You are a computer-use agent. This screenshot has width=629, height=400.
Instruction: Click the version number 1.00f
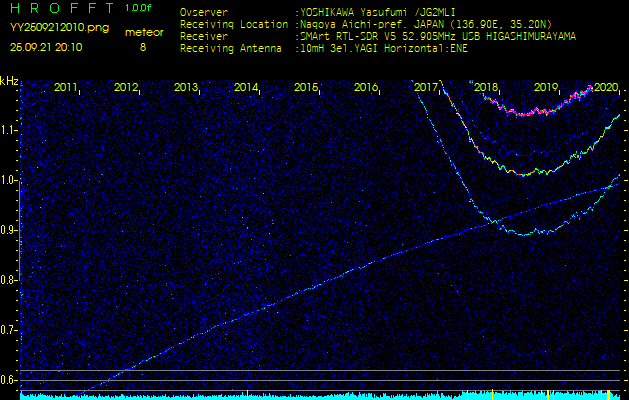[139, 8]
